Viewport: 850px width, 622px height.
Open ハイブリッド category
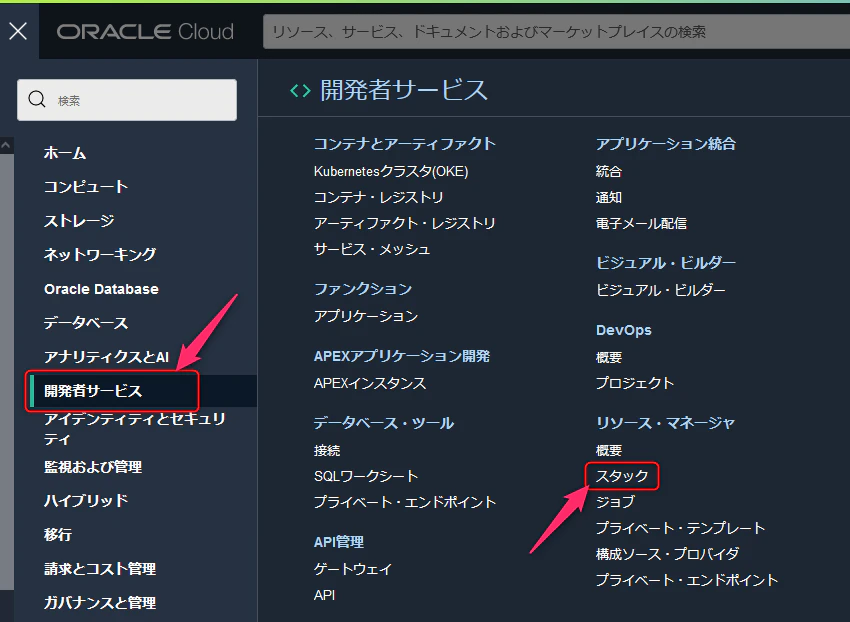pyautogui.click(x=86, y=500)
